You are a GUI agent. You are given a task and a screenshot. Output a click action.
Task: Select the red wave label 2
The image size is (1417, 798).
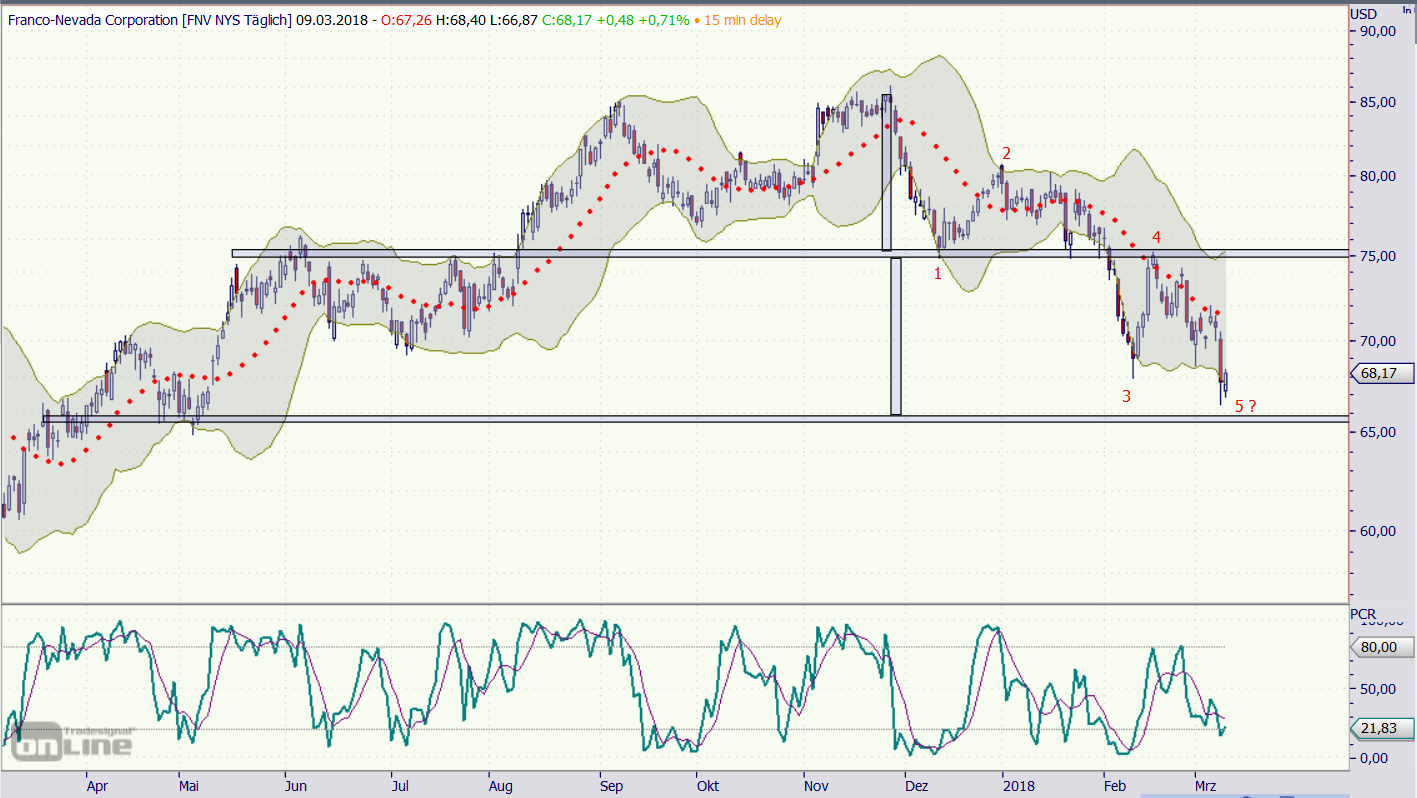tap(1006, 153)
